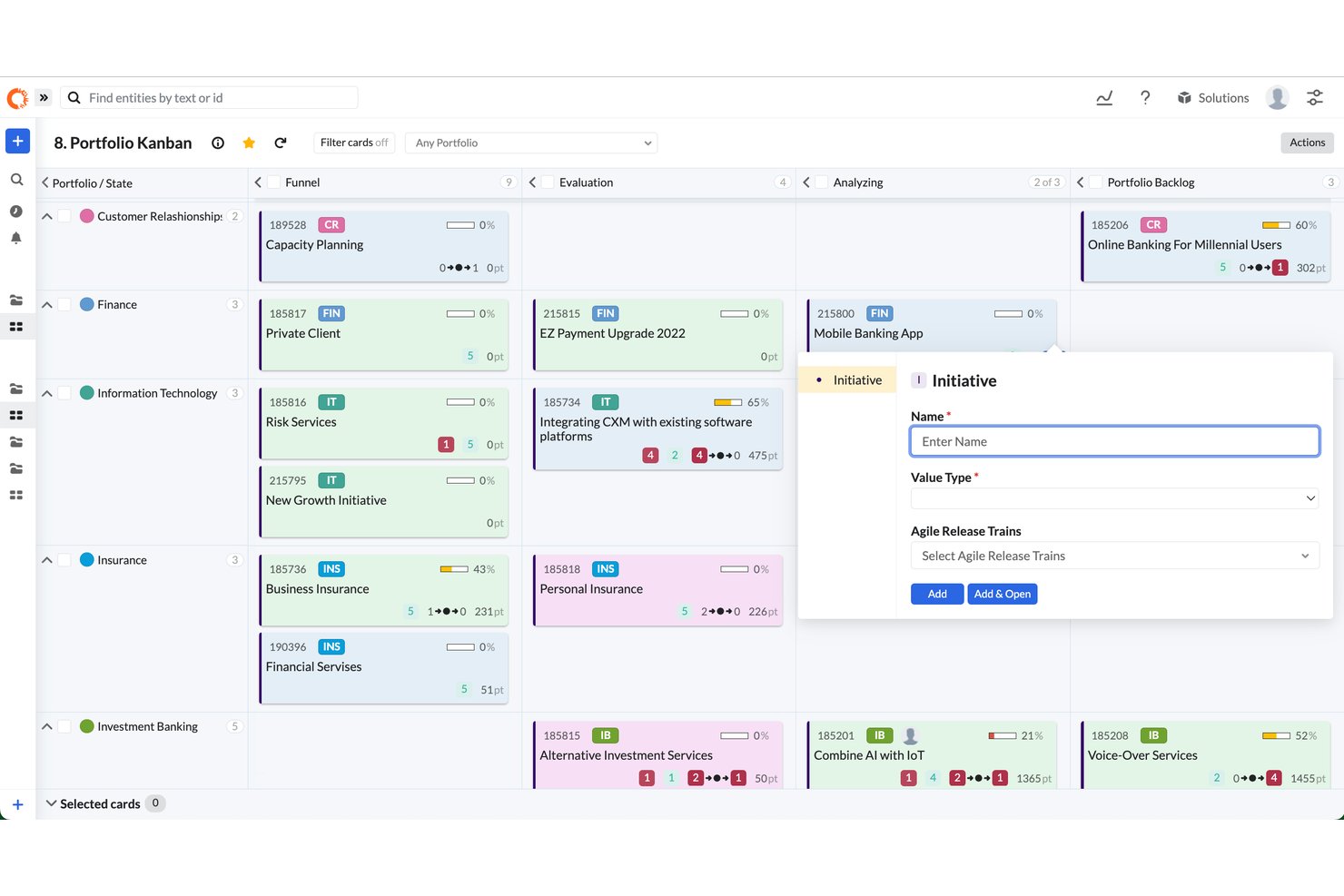This screenshot has height=896, width=1344.
Task: Open the user avatar menu
Action: click(x=1277, y=98)
